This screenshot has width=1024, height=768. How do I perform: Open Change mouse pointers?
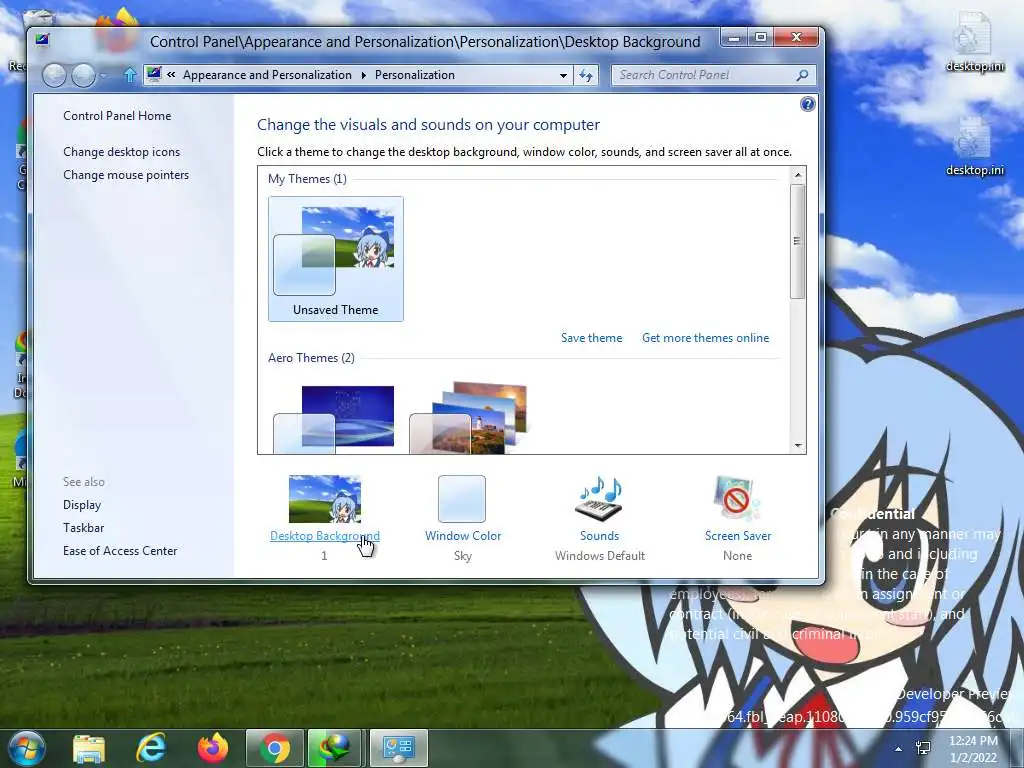[x=126, y=175]
